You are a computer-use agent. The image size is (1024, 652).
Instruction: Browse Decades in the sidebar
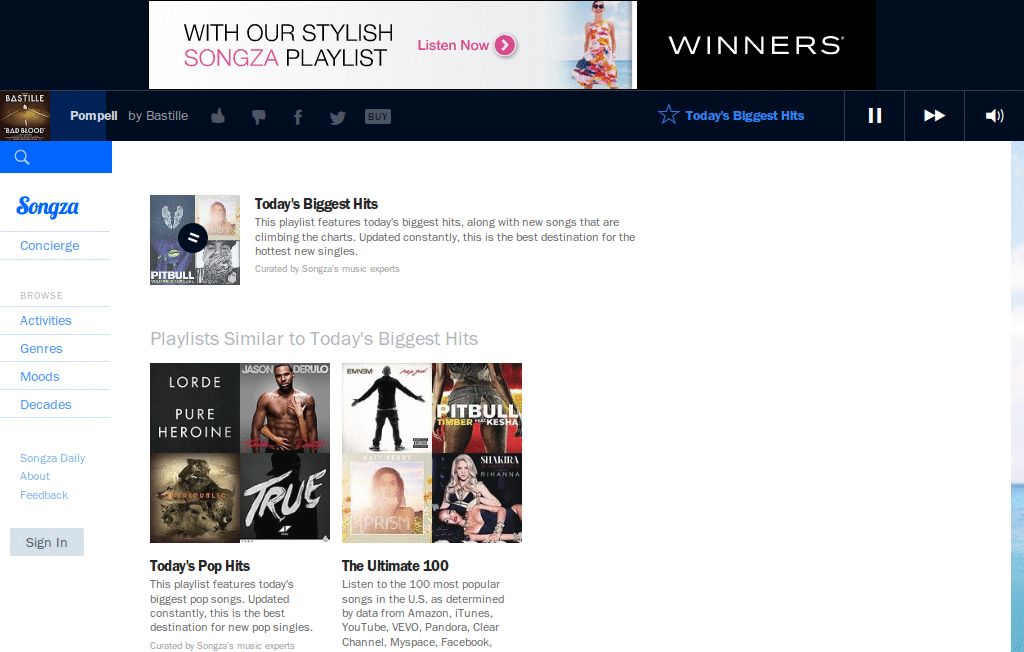coord(46,404)
